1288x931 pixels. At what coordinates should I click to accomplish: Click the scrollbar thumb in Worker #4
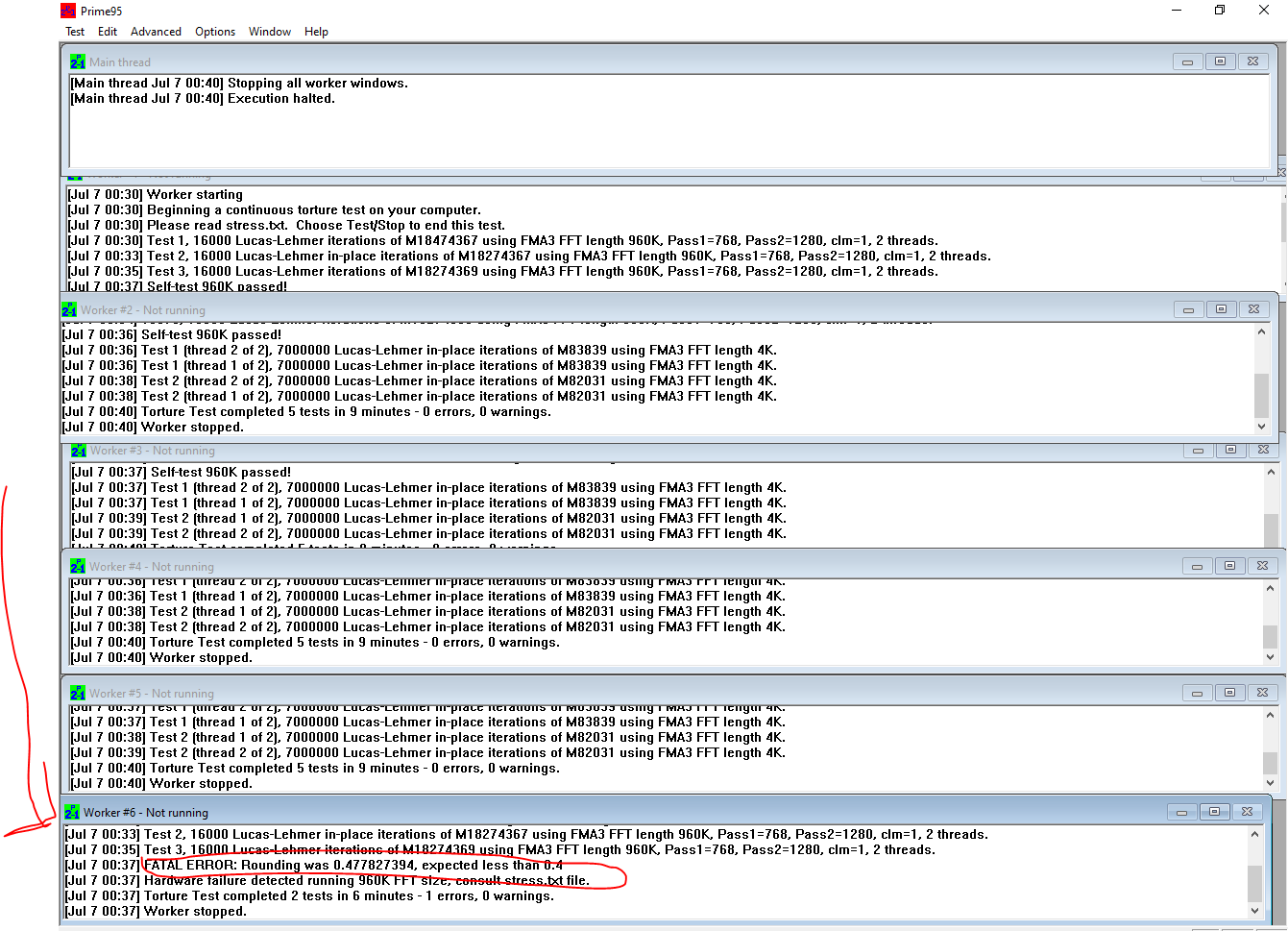pos(1271,637)
